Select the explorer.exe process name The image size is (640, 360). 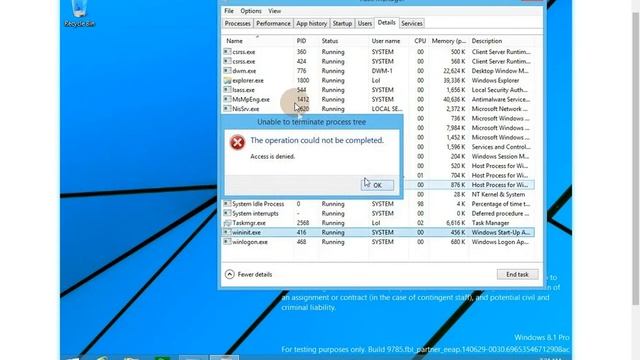coord(248,80)
